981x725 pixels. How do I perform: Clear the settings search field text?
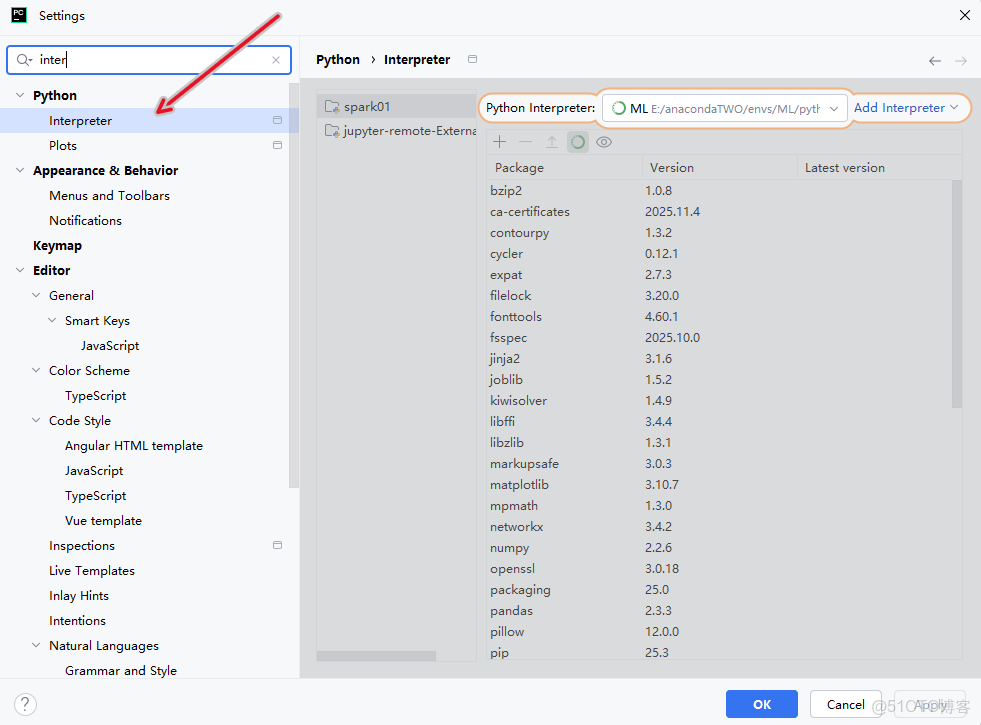[x=276, y=60]
